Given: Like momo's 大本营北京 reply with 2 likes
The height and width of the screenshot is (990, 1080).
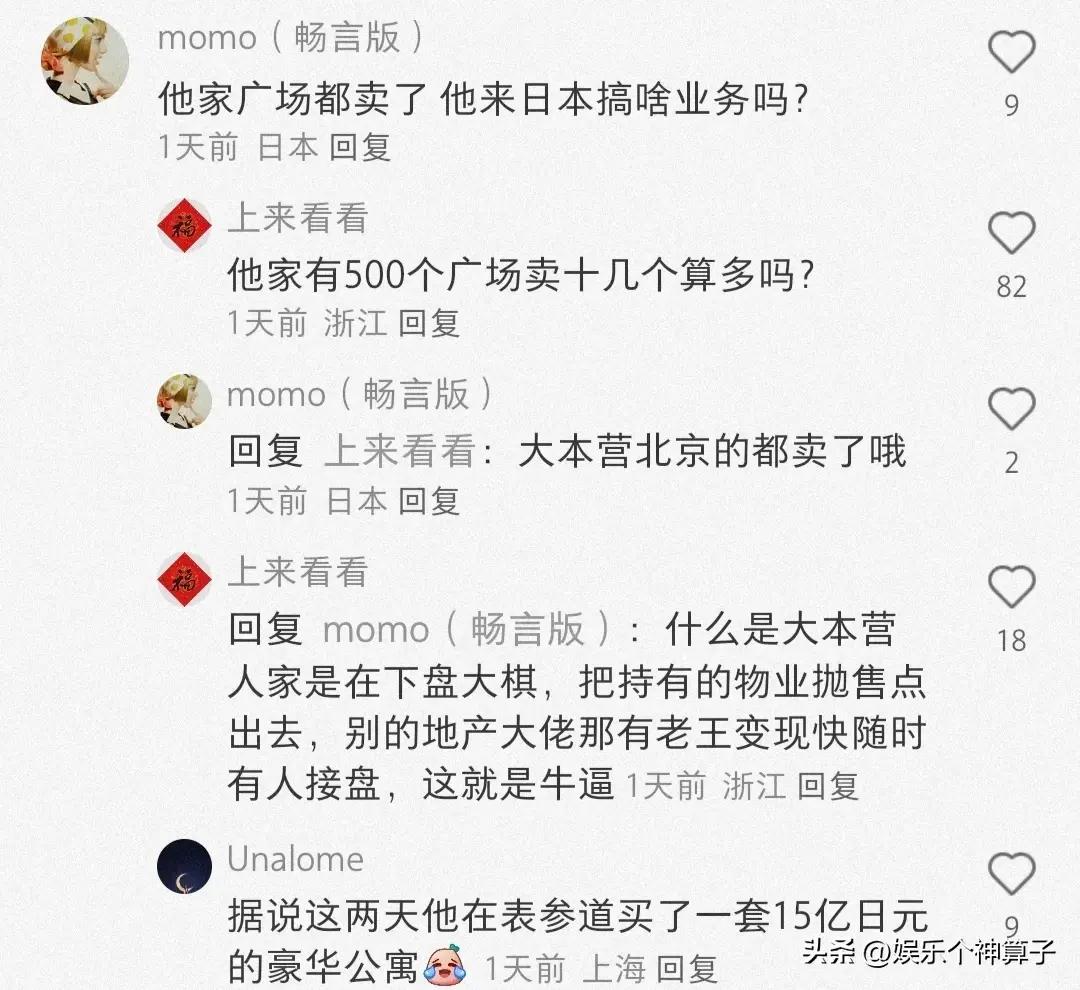Looking at the screenshot, I should click(1012, 409).
